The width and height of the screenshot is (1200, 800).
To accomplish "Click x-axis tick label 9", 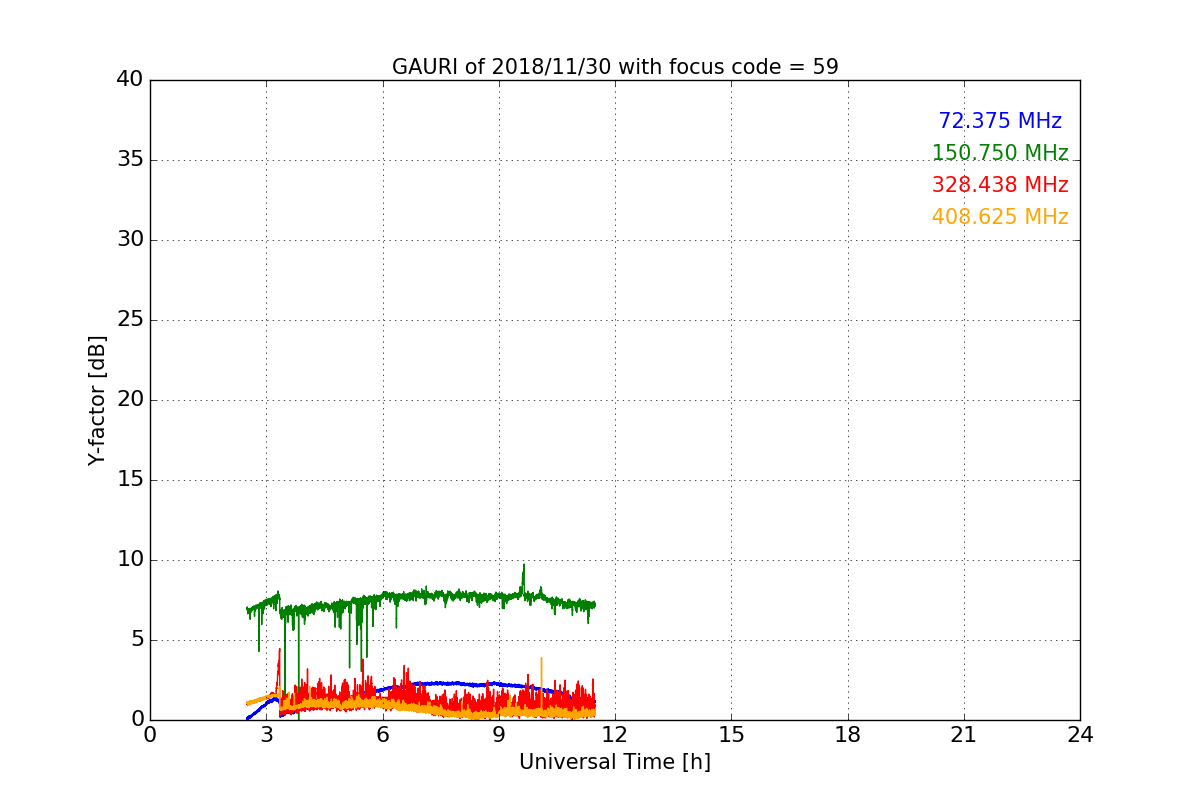I will pos(499,735).
